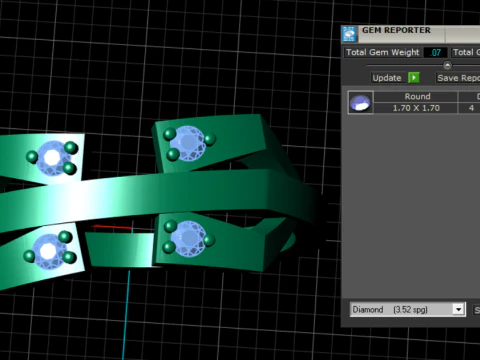The height and width of the screenshot is (360, 480).
Task: Select the lower-left round gem on the ring
Action: 49,251
